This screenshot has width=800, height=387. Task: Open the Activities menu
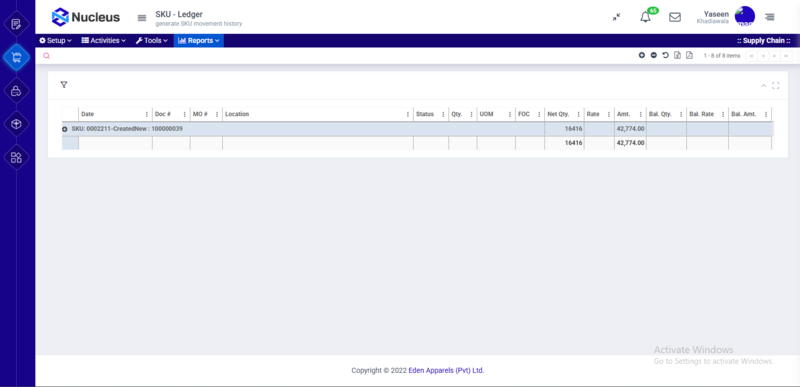(x=104, y=41)
